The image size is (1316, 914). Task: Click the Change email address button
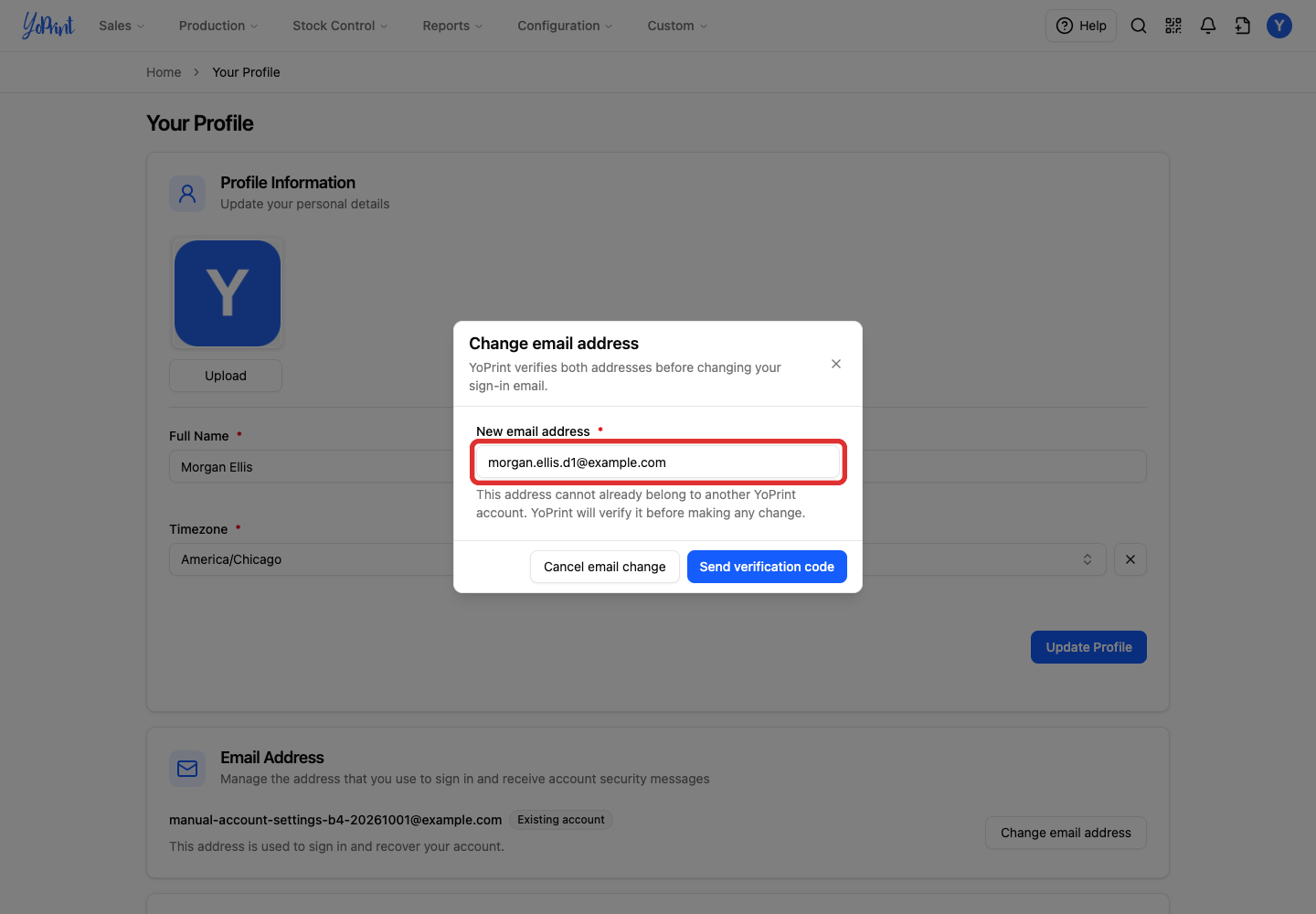point(1066,833)
